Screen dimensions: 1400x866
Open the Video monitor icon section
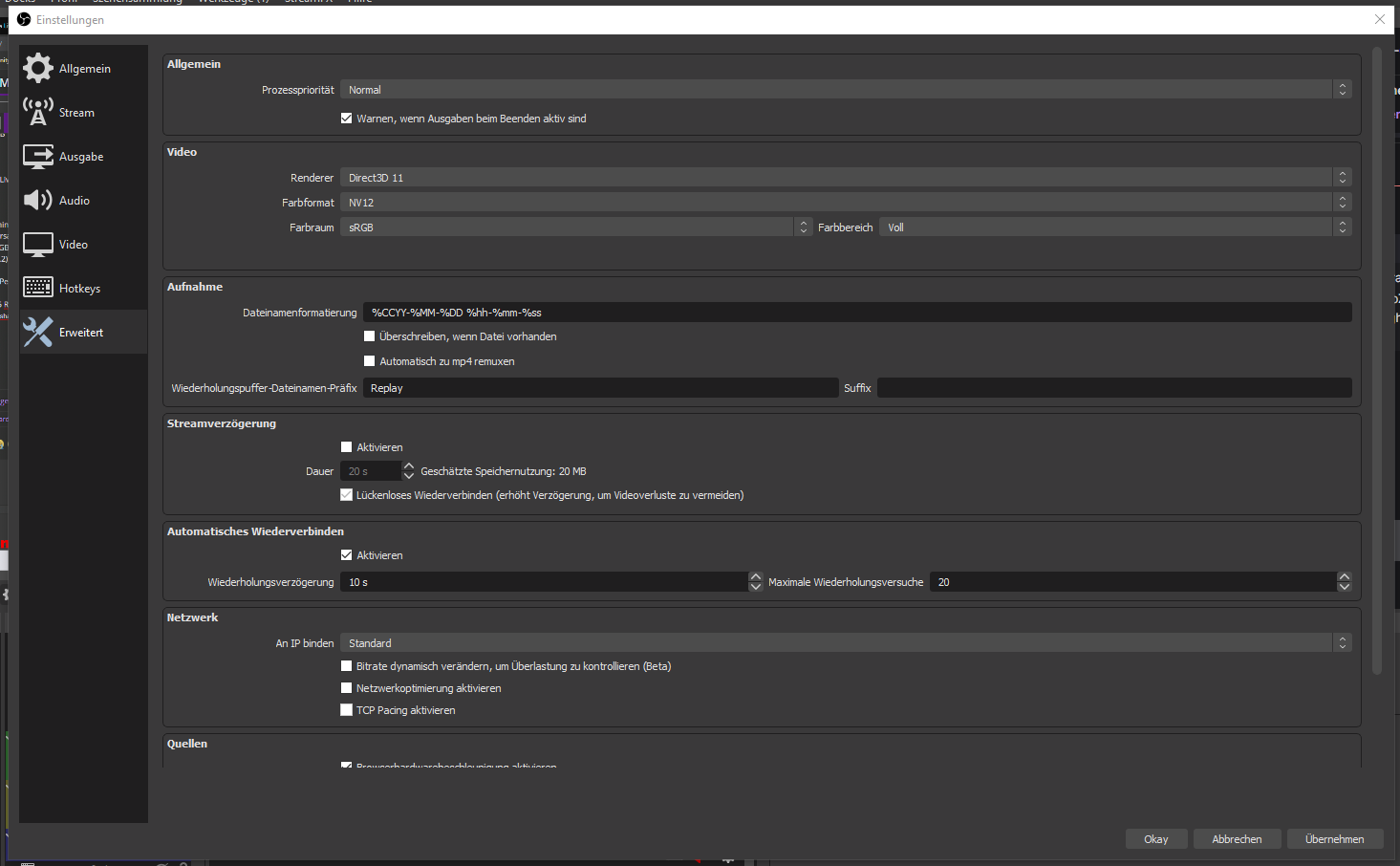38,245
